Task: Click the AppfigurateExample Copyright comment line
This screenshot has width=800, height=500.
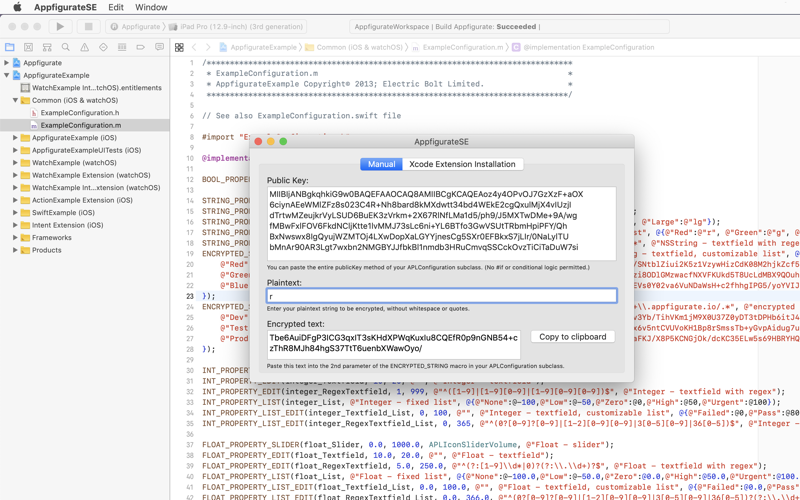Action: [345, 84]
